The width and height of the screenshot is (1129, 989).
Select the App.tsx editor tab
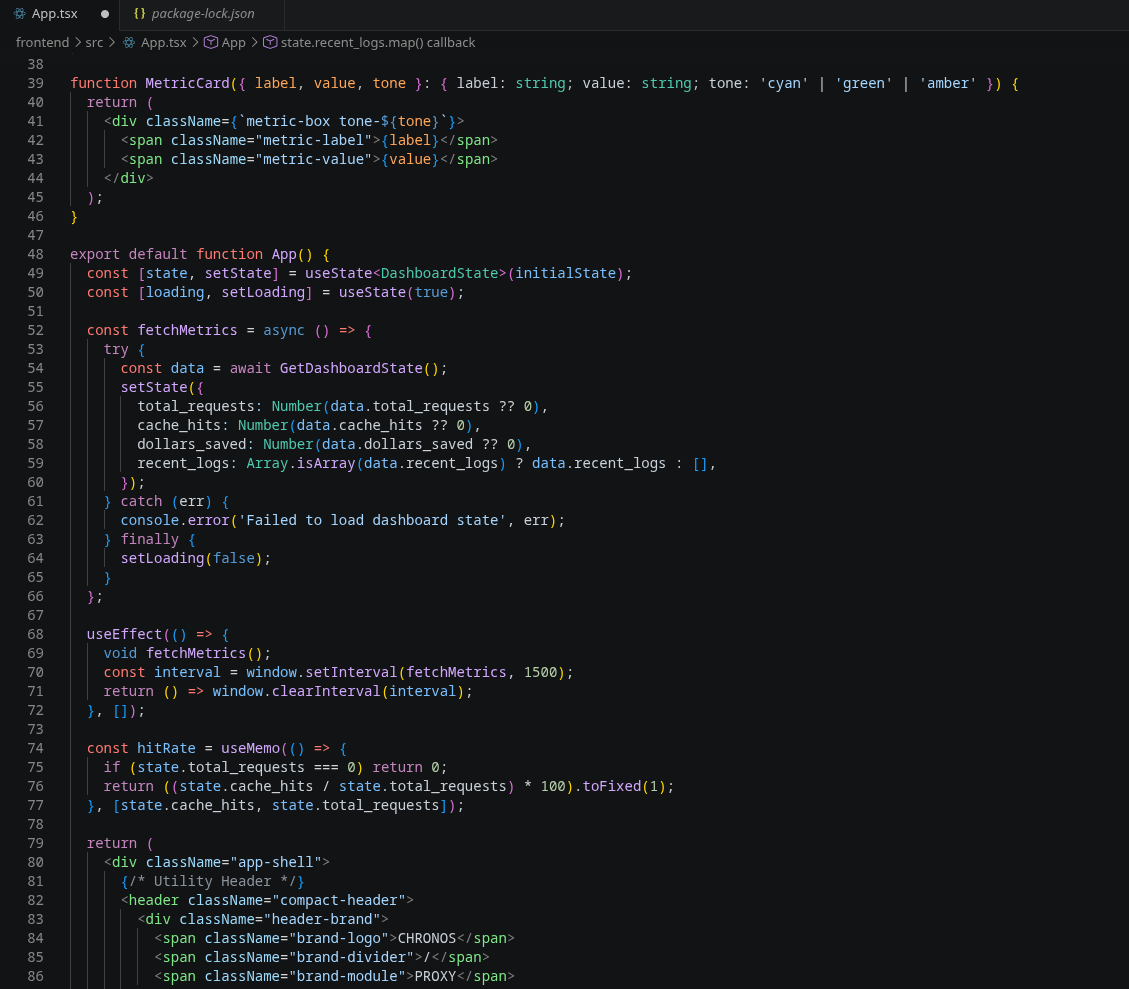click(x=55, y=13)
